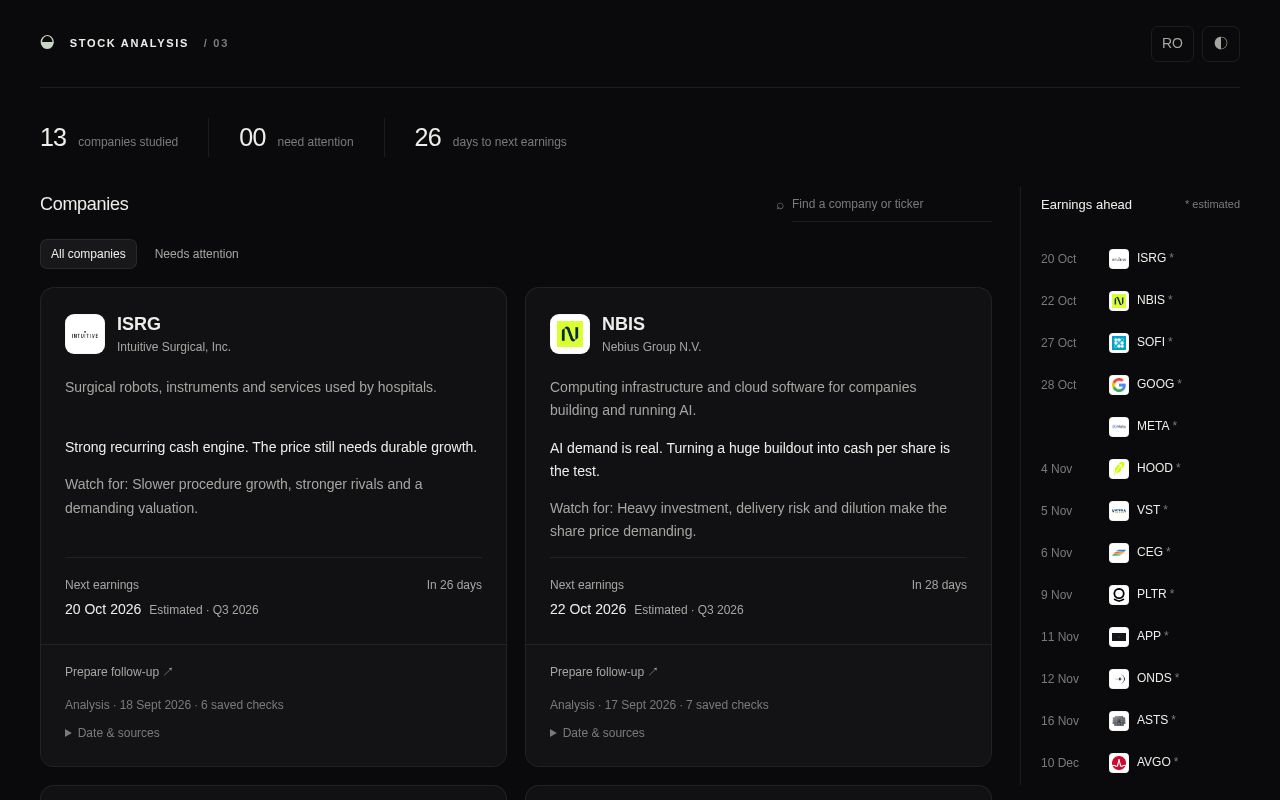Click the '22 Oct 2026' earnings date

click(588, 609)
